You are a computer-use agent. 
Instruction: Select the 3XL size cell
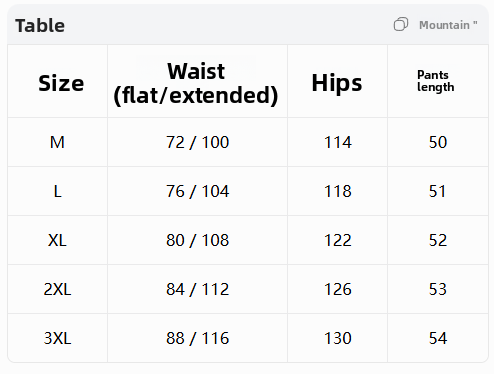[x=57, y=338]
